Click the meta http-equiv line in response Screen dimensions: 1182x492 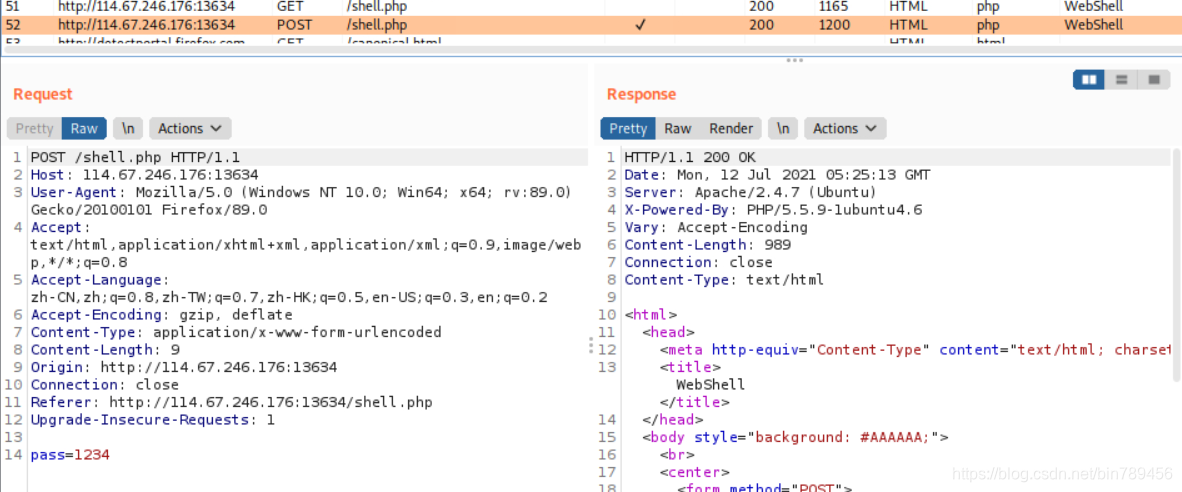pyautogui.click(x=915, y=350)
